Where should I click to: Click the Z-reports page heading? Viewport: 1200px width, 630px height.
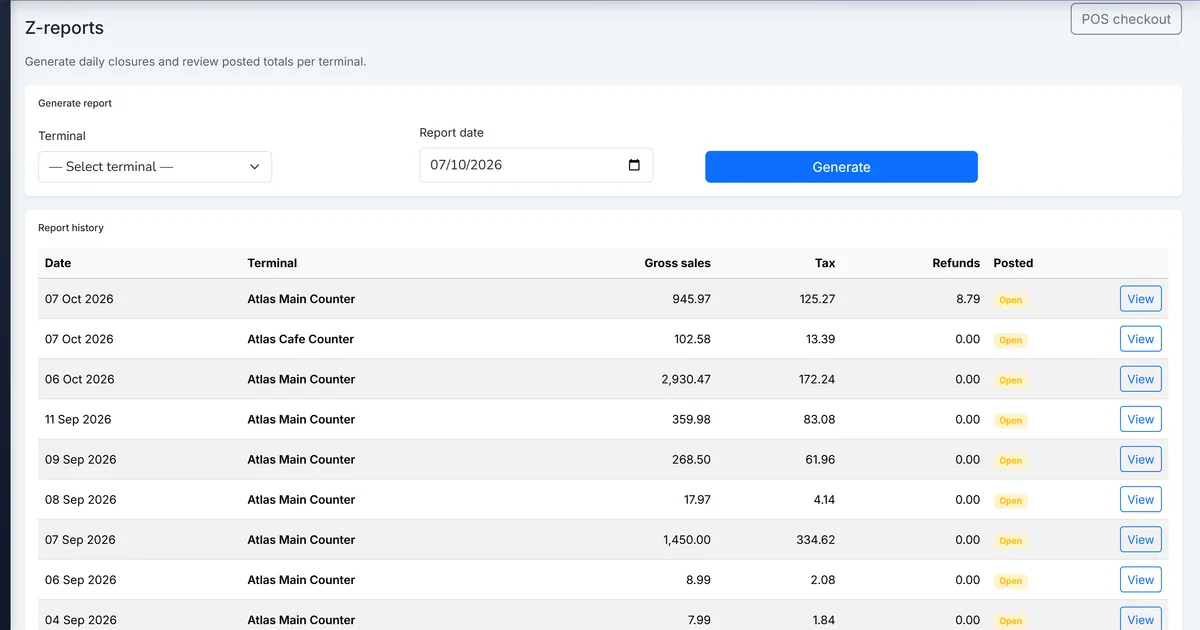[64, 28]
